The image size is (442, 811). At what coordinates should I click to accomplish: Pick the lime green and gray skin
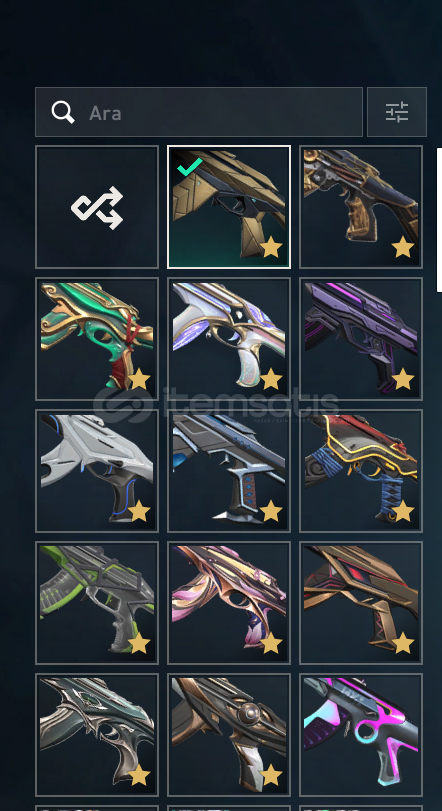click(x=97, y=603)
